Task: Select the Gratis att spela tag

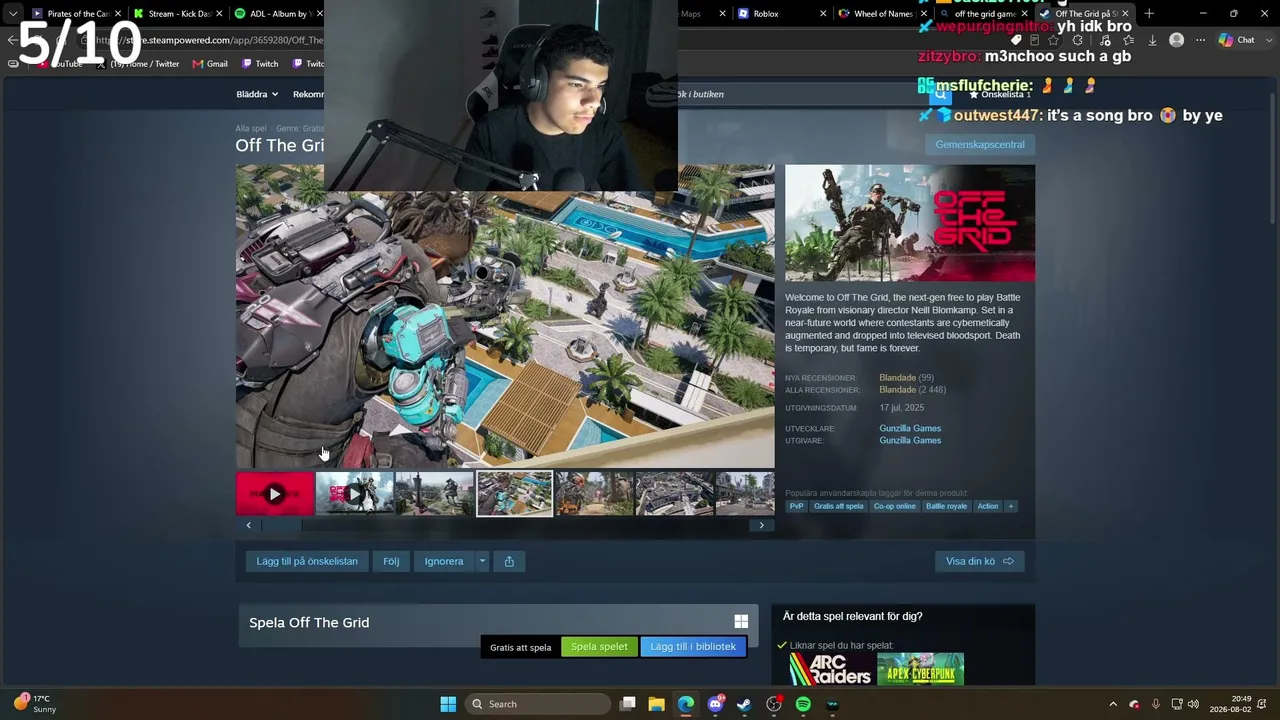Action: [839, 506]
